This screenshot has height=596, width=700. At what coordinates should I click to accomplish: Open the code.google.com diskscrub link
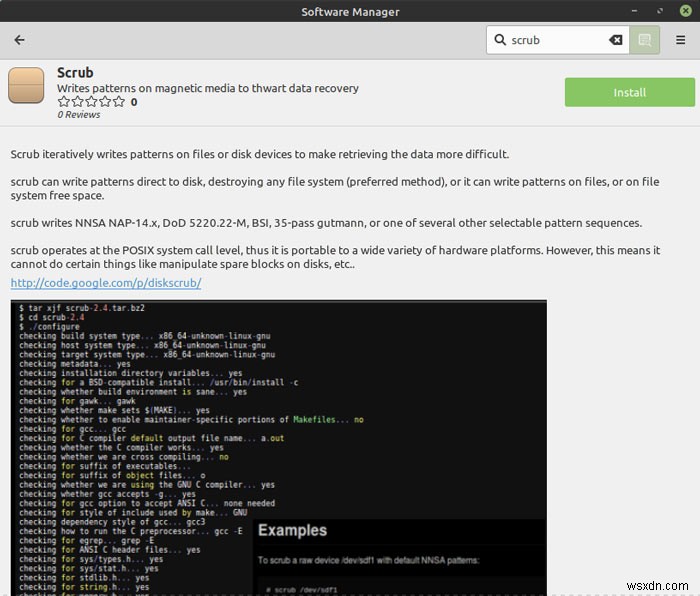[x=106, y=283]
